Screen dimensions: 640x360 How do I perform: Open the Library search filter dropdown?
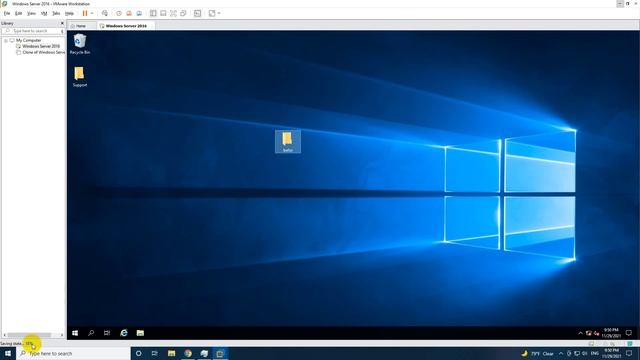pos(62,31)
